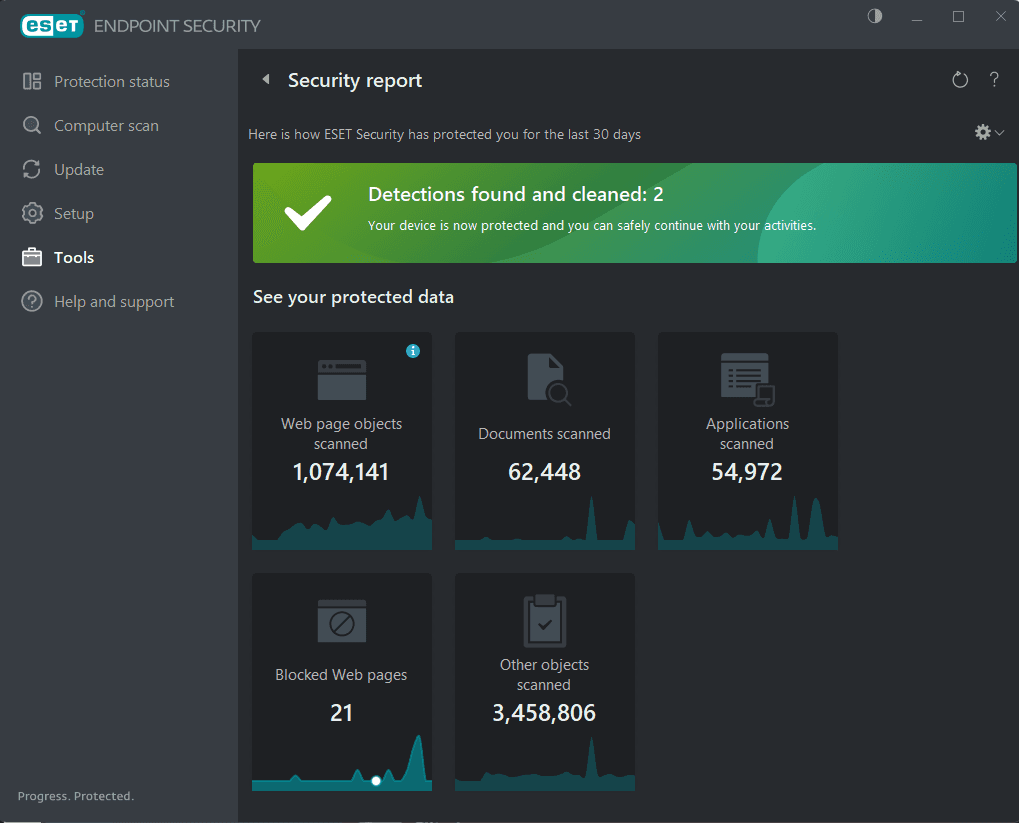Click the Documents scanned file icon

548,380
